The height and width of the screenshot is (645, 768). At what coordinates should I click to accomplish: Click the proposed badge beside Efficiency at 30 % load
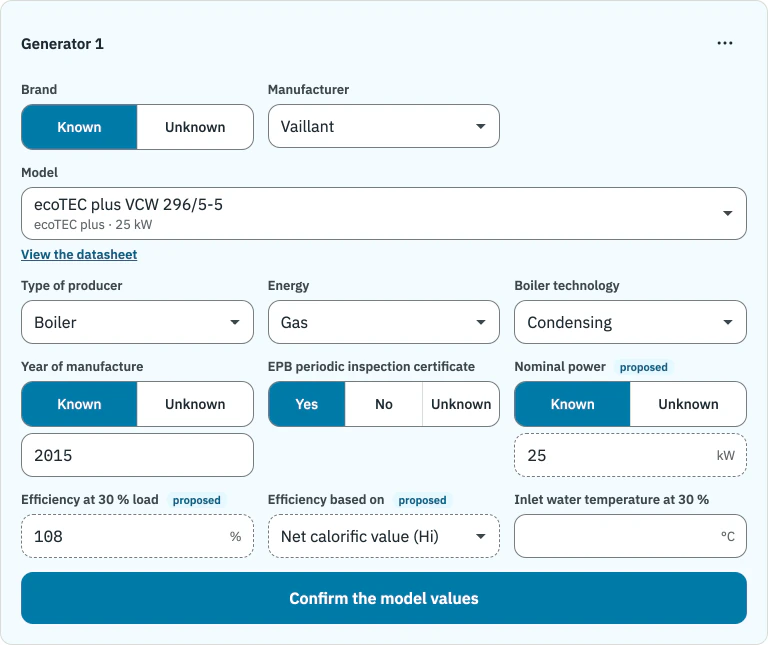[x=196, y=500]
